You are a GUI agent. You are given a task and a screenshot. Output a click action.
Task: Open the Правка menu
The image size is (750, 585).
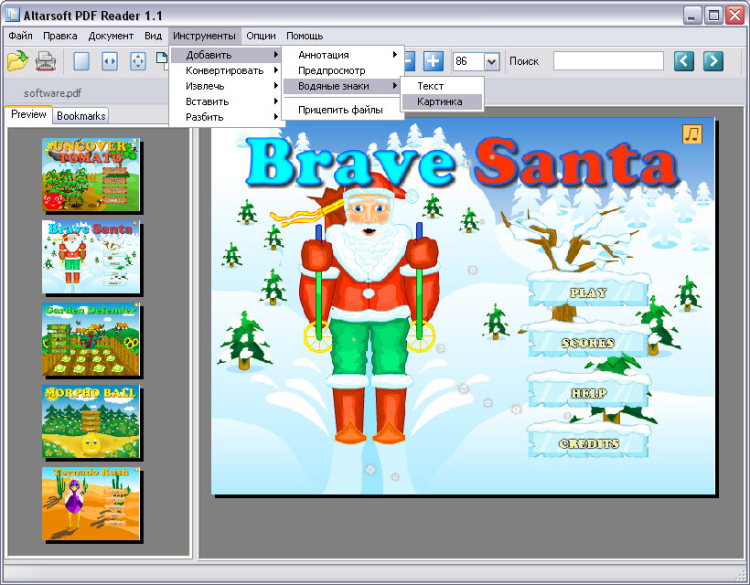pos(60,36)
